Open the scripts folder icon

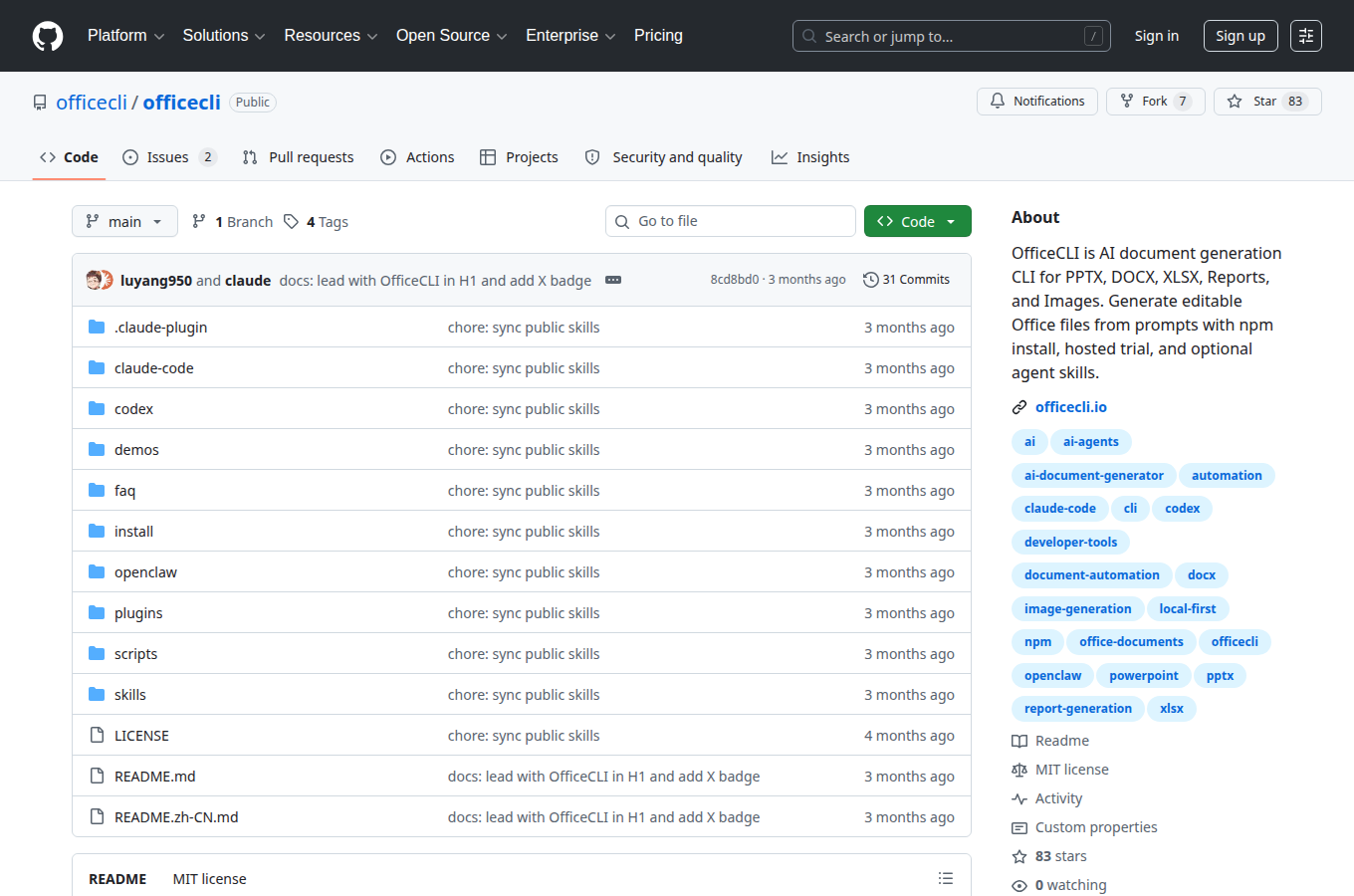[x=97, y=654]
